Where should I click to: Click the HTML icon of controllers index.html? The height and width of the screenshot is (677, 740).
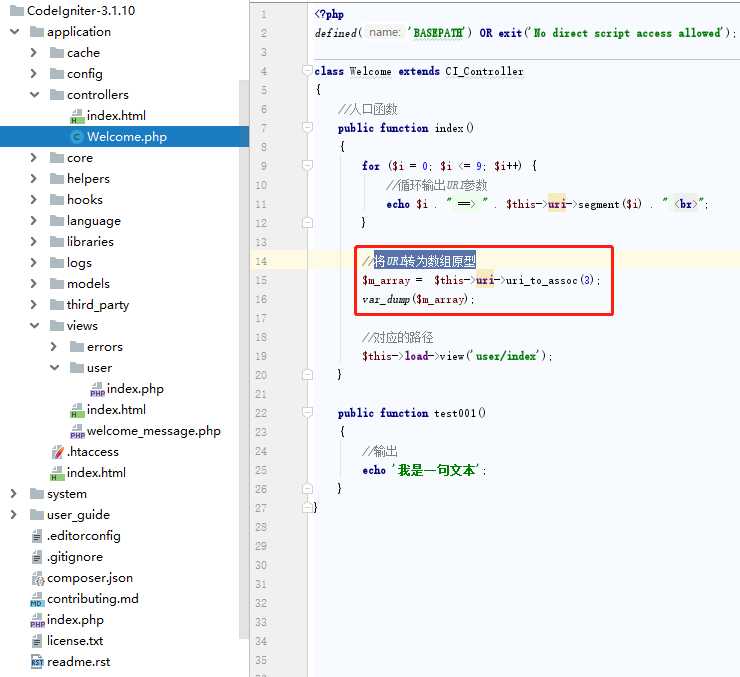pyautogui.click(x=77, y=116)
